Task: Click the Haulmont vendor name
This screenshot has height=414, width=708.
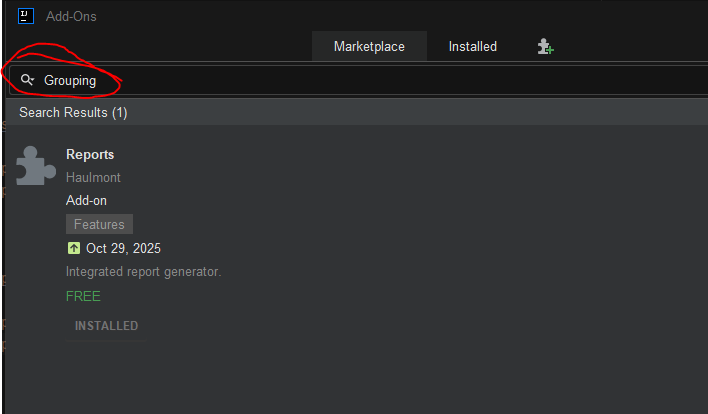Action: pos(93,177)
